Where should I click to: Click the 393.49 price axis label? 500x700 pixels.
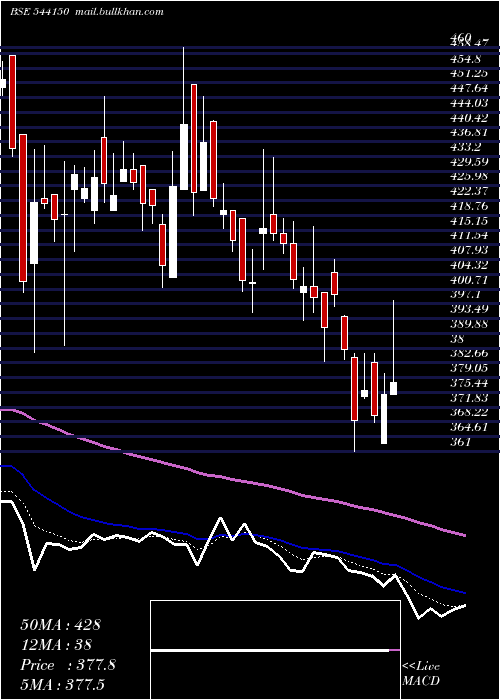point(469,309)
